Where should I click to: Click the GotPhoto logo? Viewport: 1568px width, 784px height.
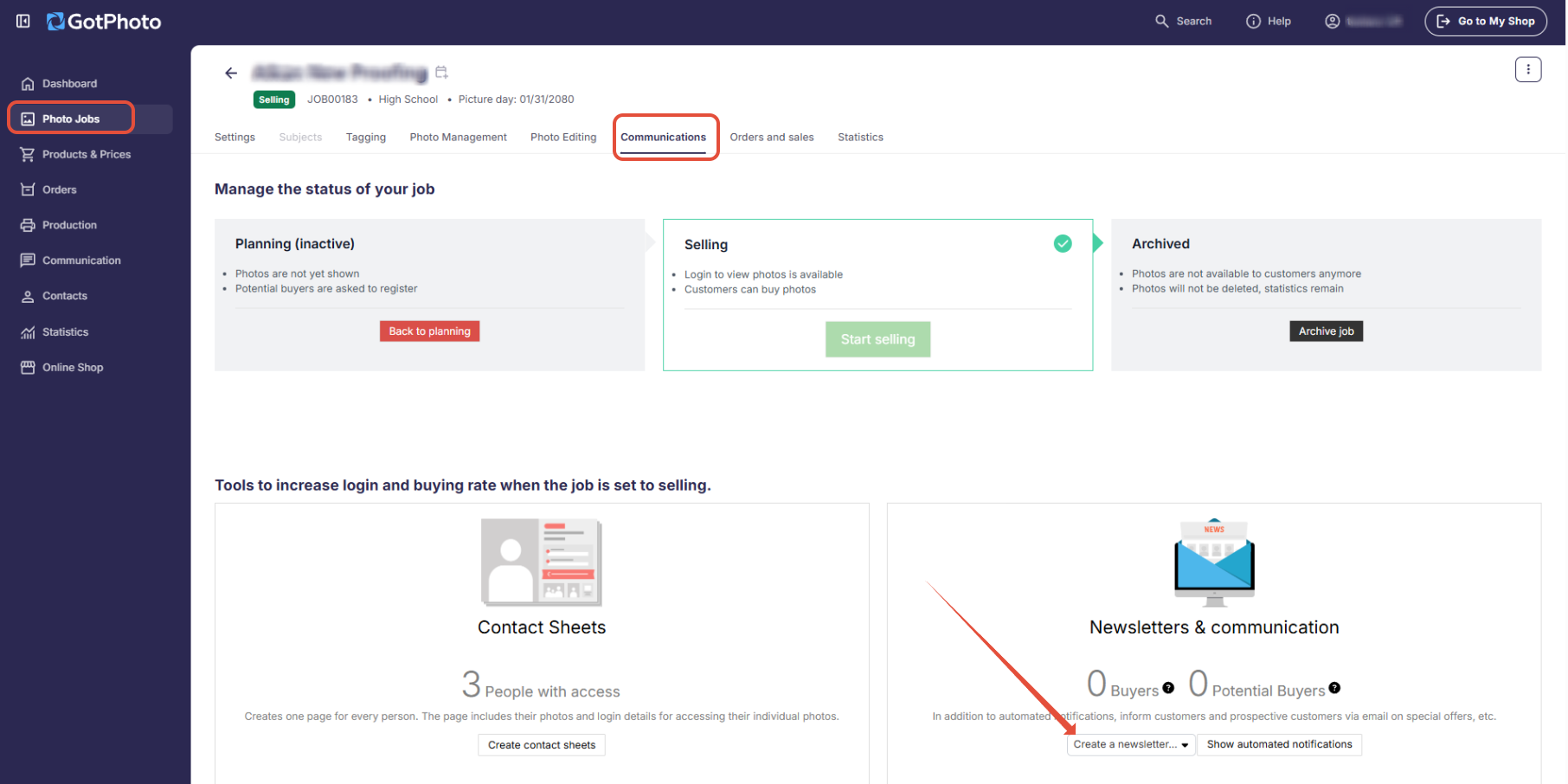[104, 22]
